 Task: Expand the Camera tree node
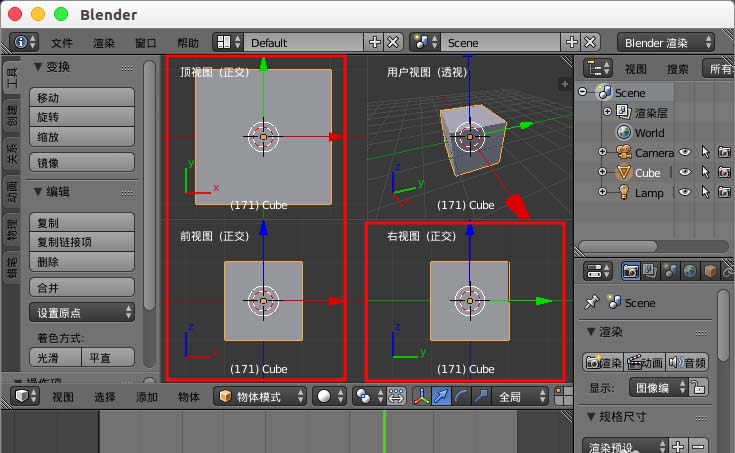tap(602, 151)
